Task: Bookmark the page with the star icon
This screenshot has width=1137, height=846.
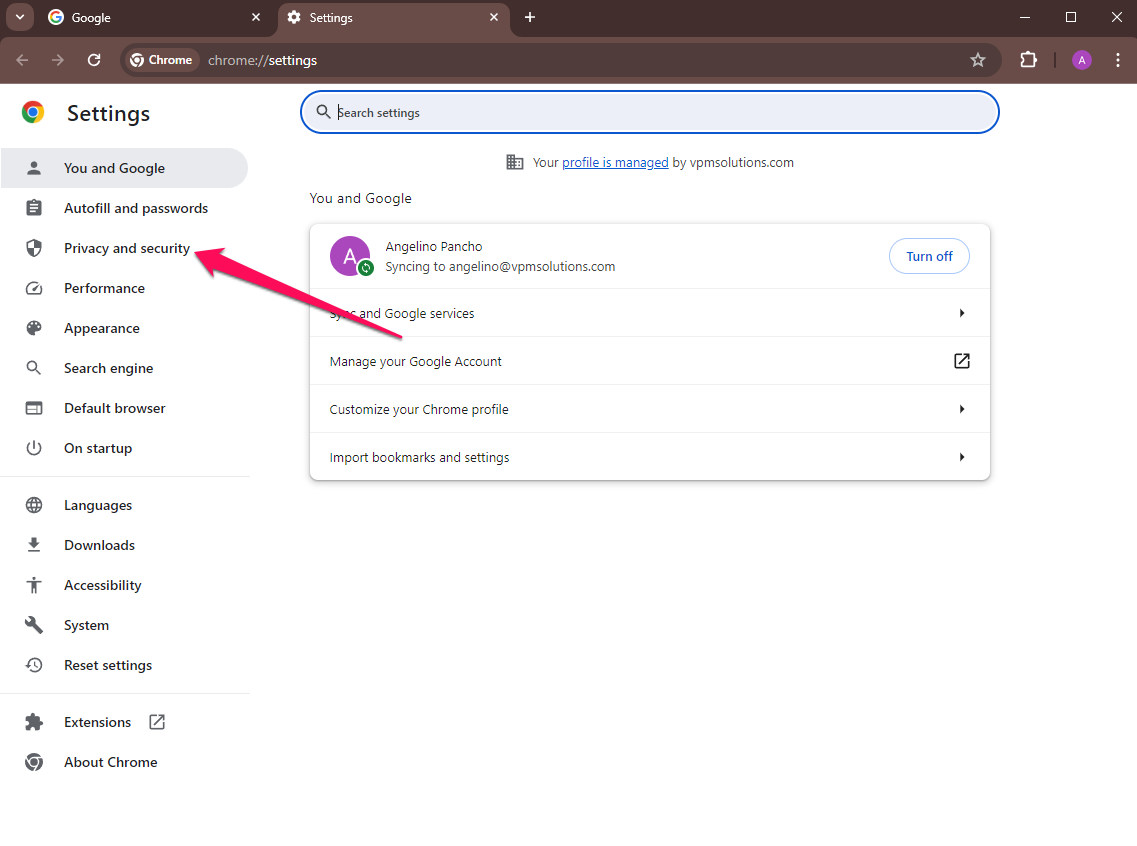Action: (x=977, y=60)
